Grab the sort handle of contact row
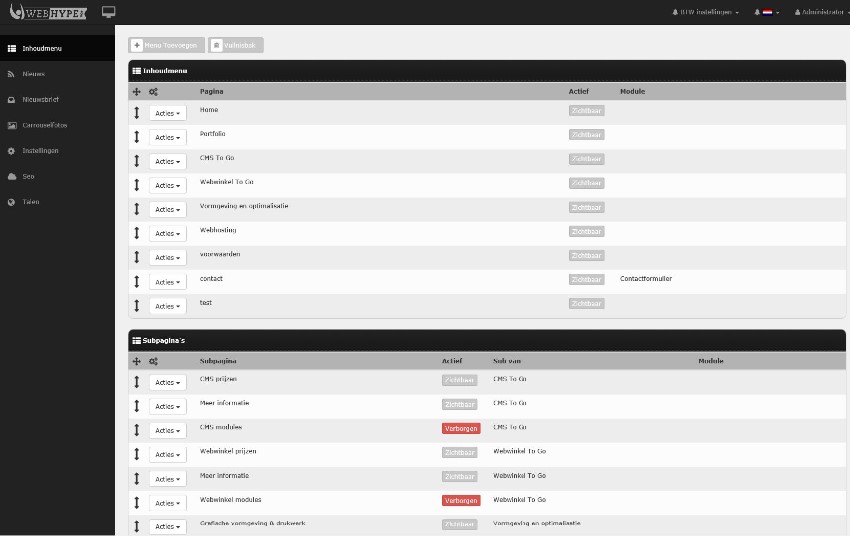The width and height of the screenshot is (850, 536). click(x=137, y=281)
